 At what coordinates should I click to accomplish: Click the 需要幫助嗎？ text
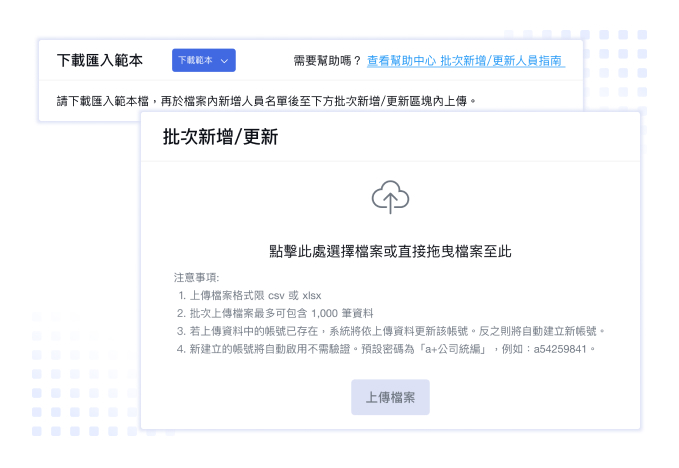point(327,61)
